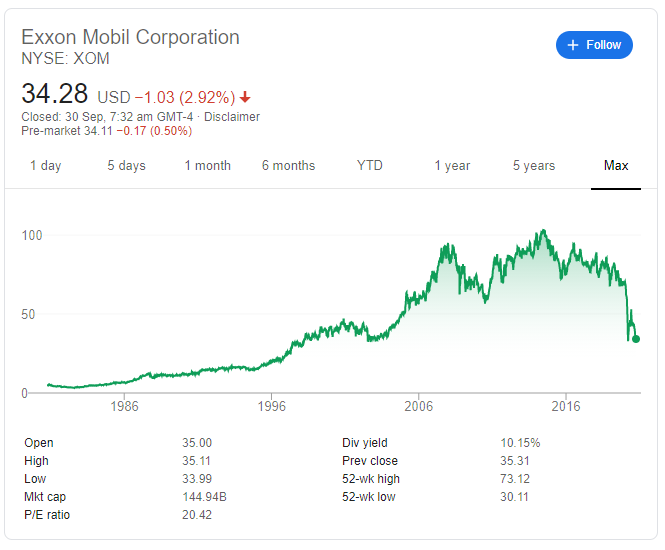
Task: Select the Max range tab
Action: (x=616, y=166)
